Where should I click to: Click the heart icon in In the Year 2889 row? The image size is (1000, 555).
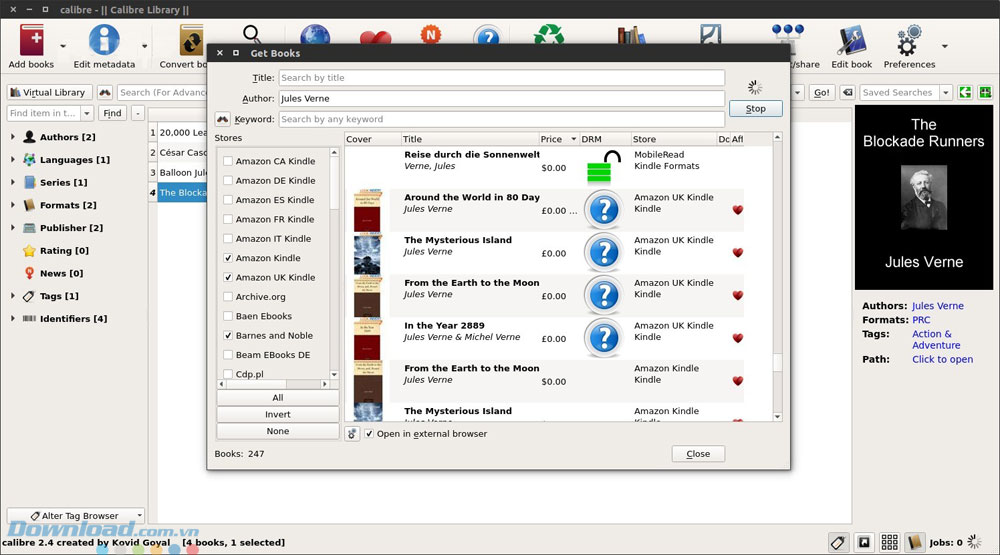tap(738, 338)
